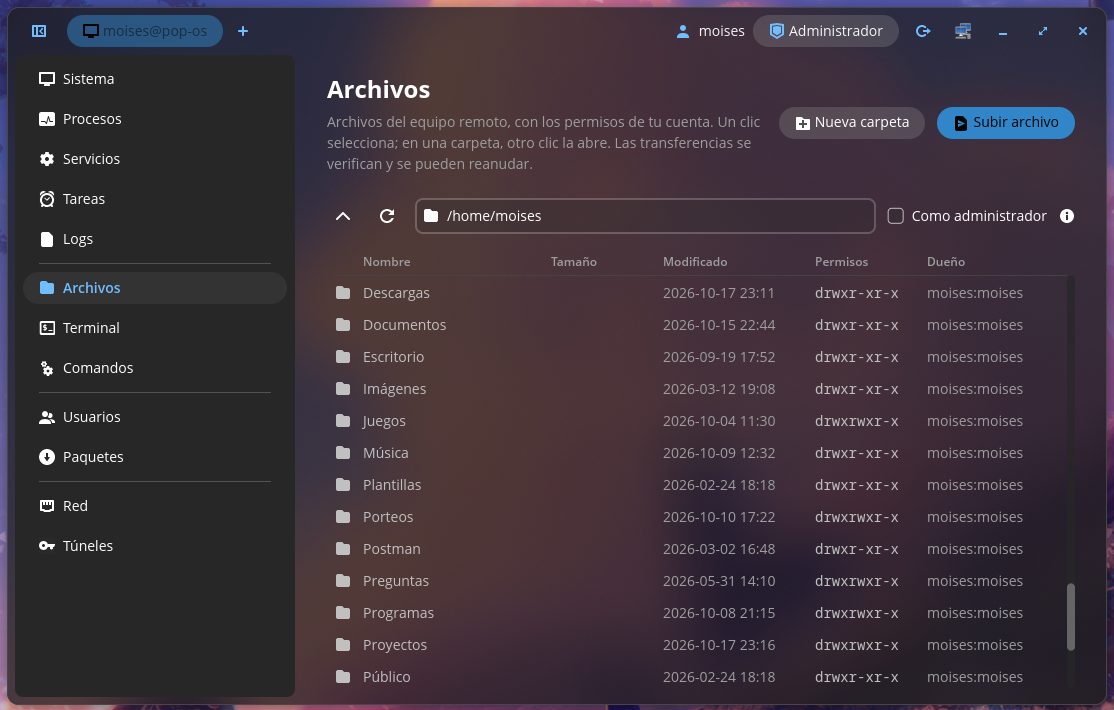Click the Administrador role badge

tap(826, 31)
